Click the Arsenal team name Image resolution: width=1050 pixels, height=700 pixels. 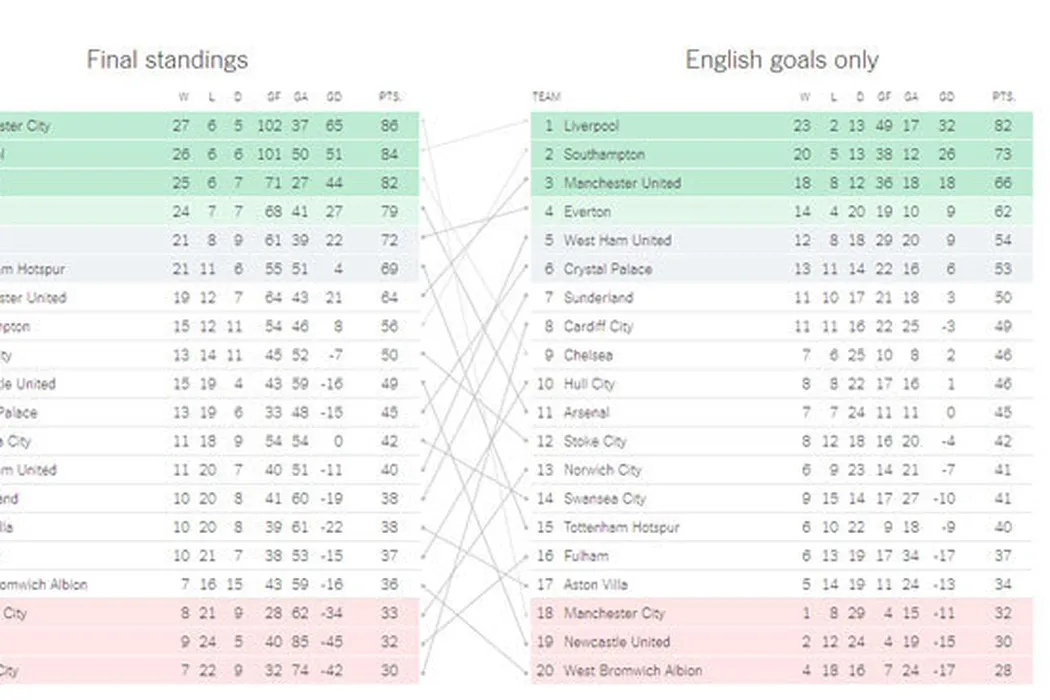pos(586,412)
